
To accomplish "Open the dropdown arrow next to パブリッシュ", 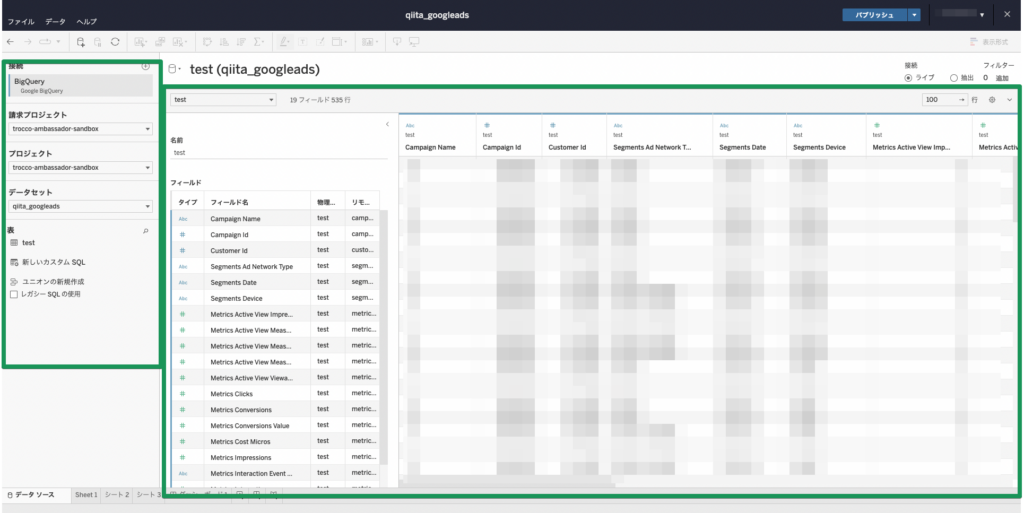I will click(914, 15).
